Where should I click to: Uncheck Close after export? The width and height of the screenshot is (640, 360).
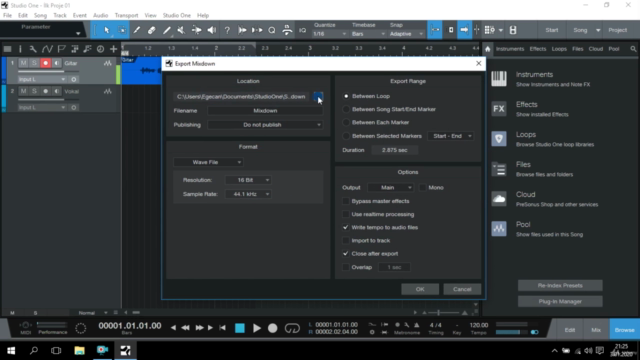pyautogui.click(x=346, y=253)
